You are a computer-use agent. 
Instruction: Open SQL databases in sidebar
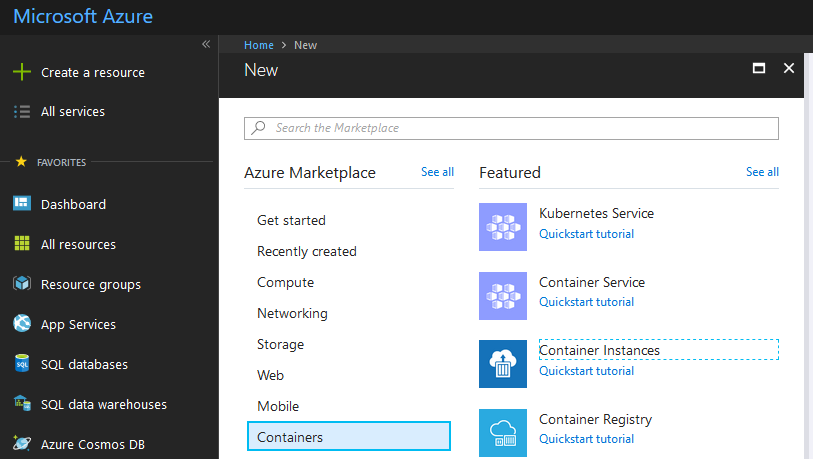pos(84,364)
